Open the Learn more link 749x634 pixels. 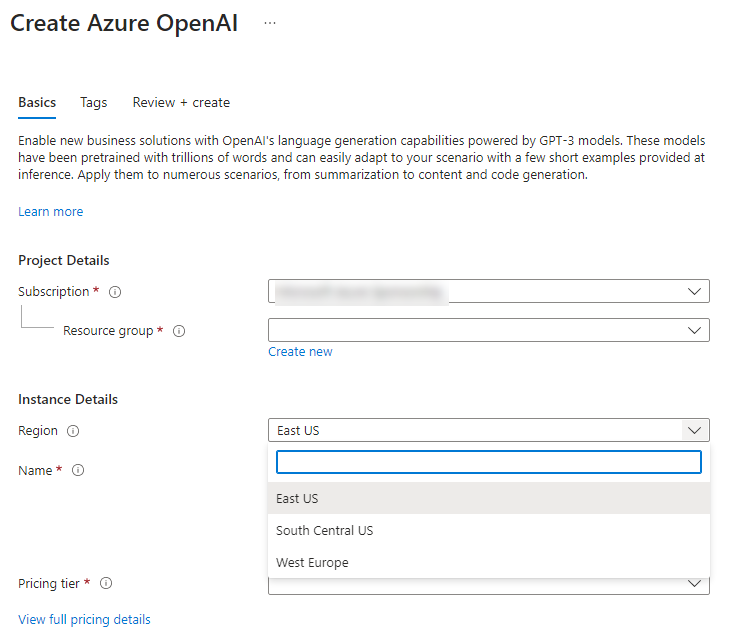51,212
